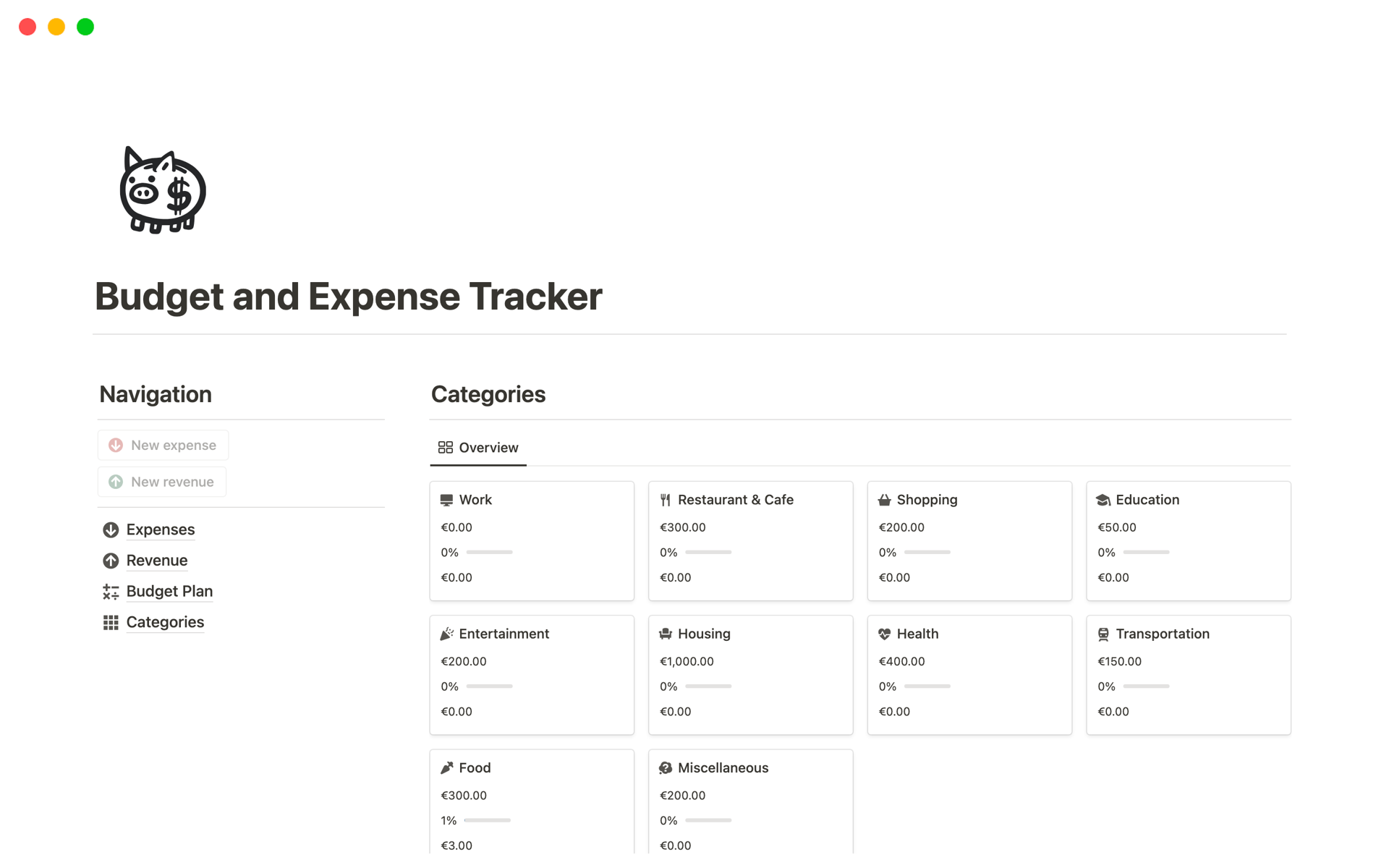The image size is (1389, 868).
Task: Click the Categories grid icon
Action: click(111, 623)
